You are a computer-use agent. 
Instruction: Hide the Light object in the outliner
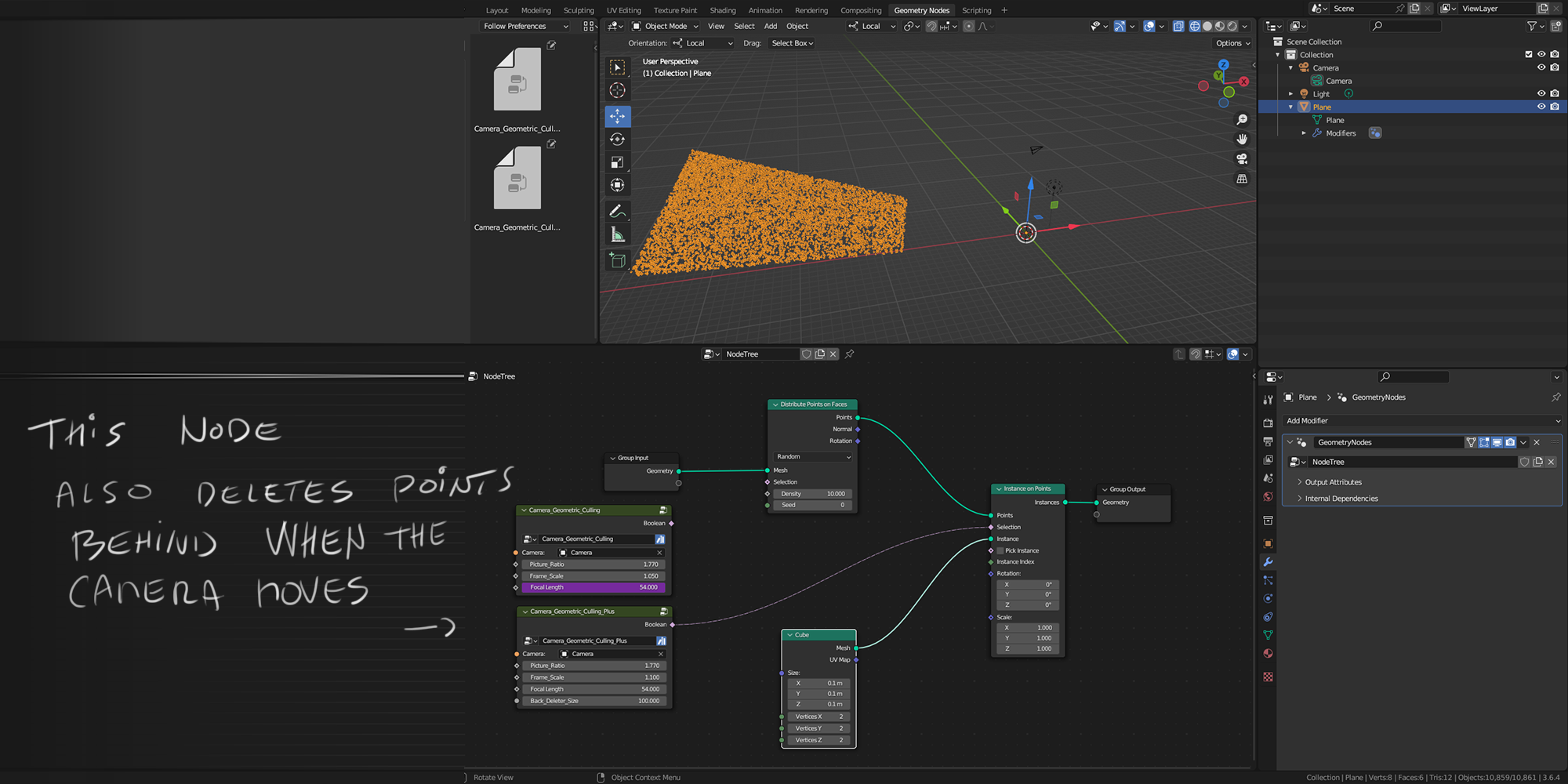[1541, 93]
